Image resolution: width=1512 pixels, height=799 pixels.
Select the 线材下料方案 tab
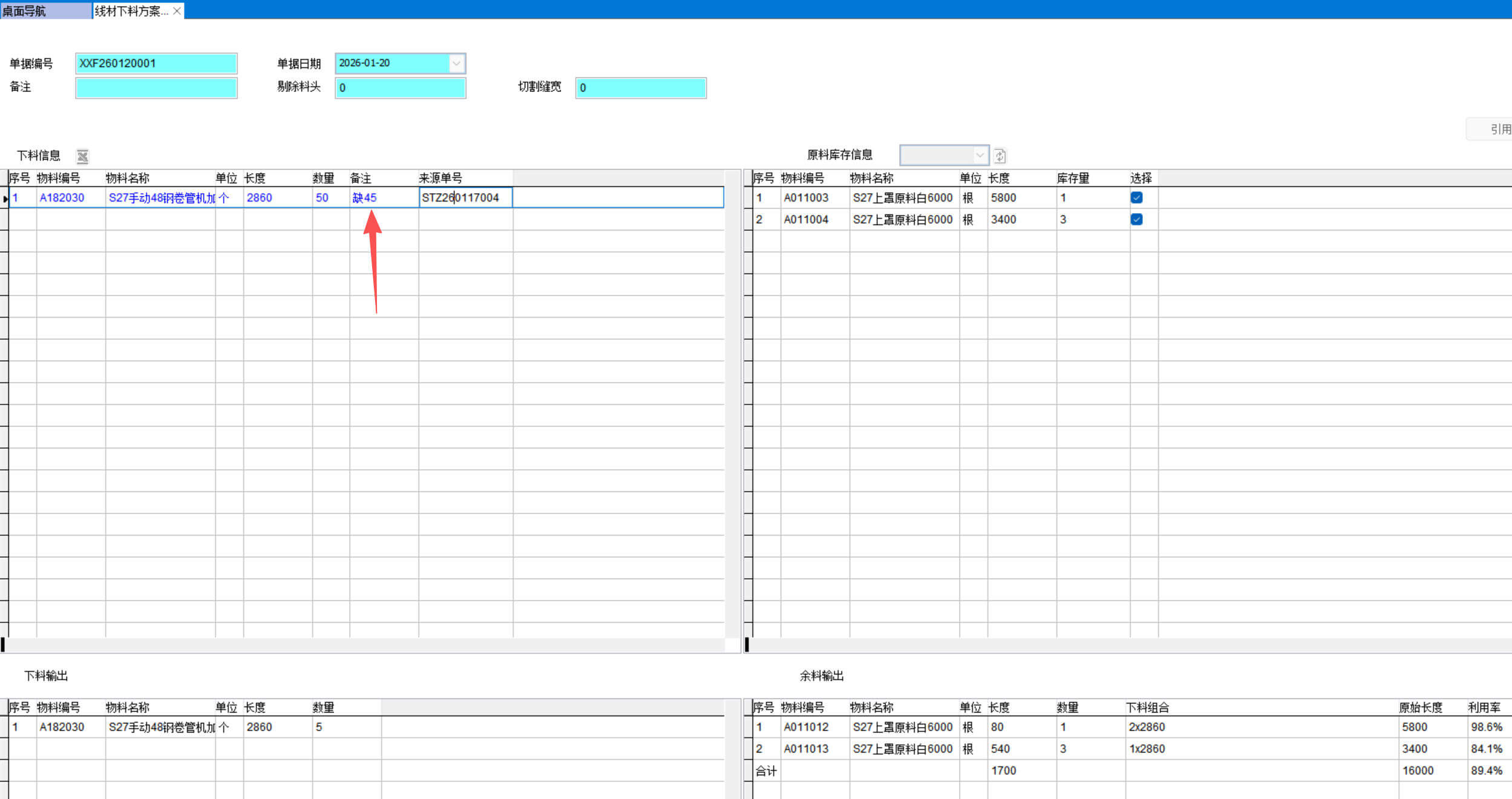click(130, 11)
